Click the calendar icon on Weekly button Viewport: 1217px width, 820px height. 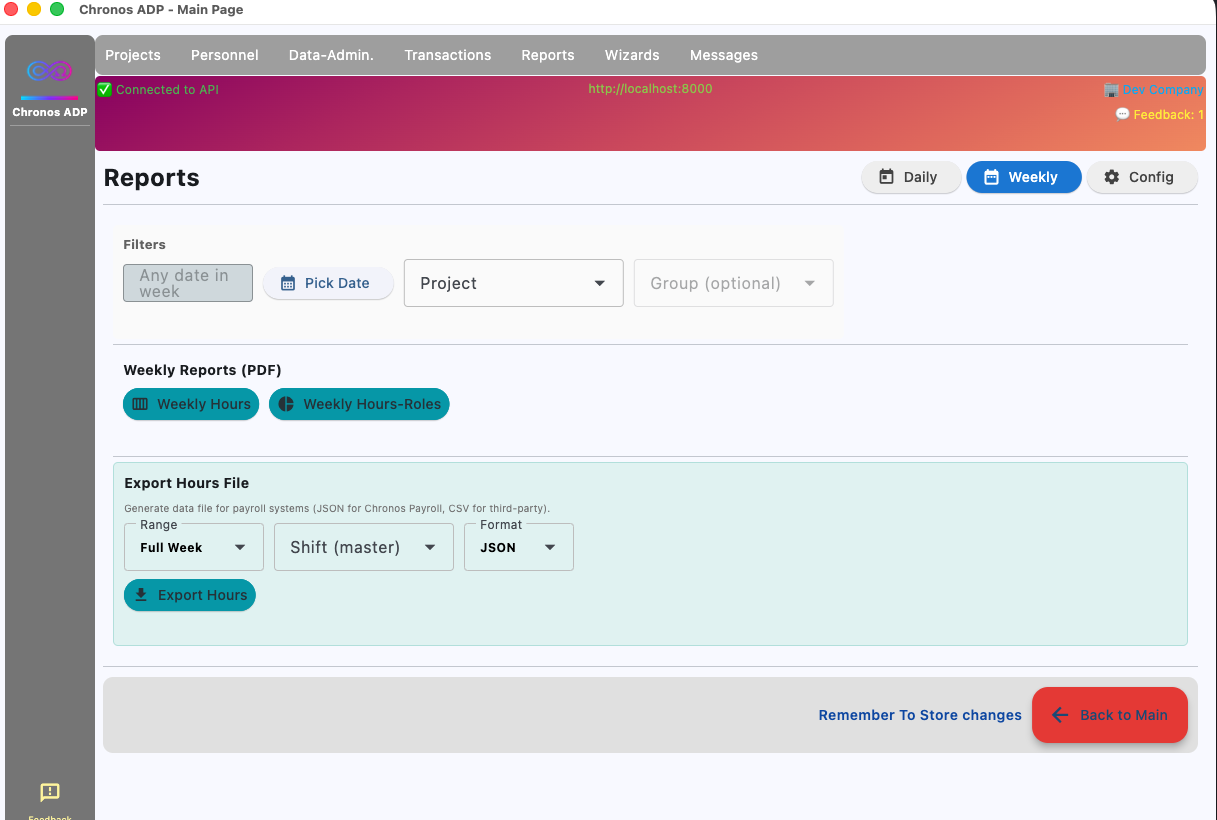click(x=991, y=177)
